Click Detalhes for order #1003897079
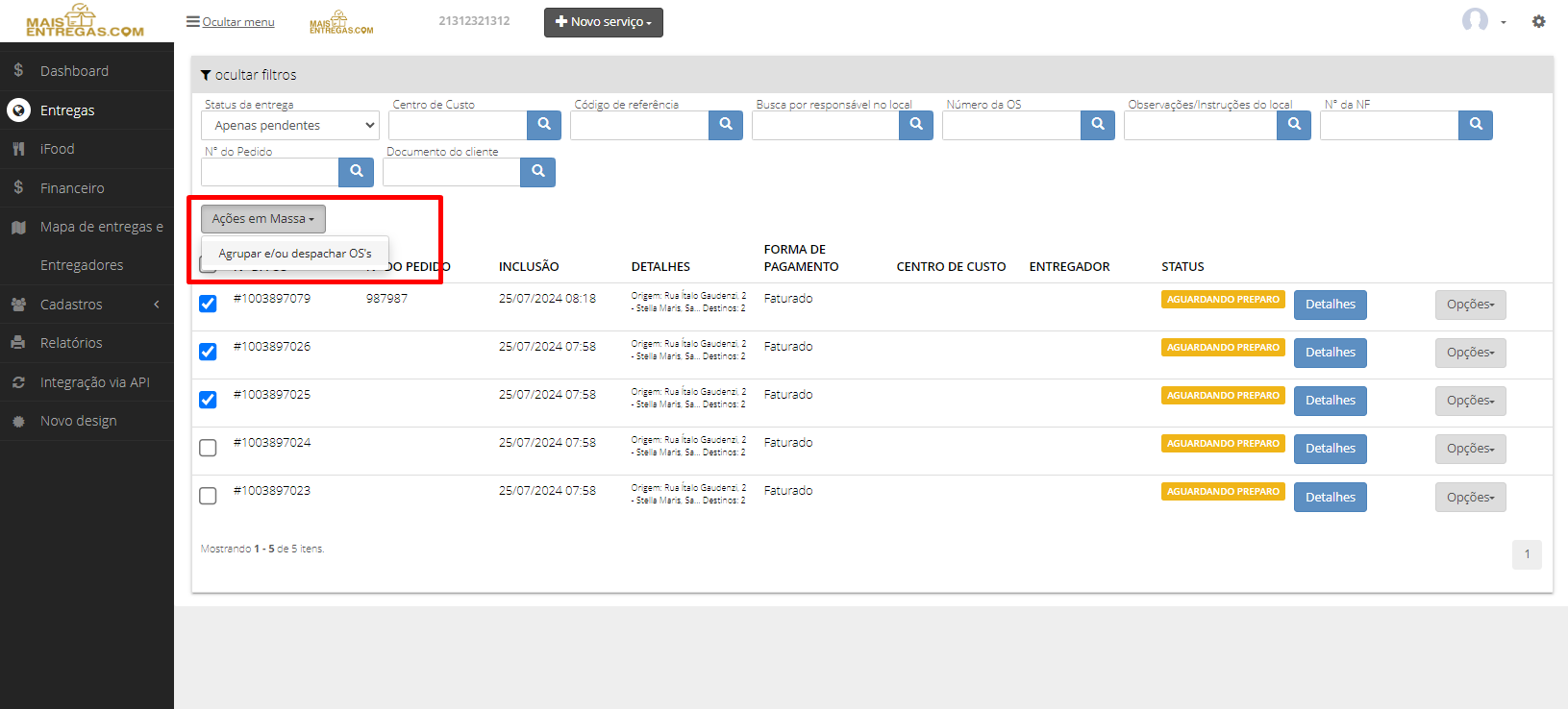Image resolution: width=1568 pixels, height=709 pixels. (x=1331, y=305)
